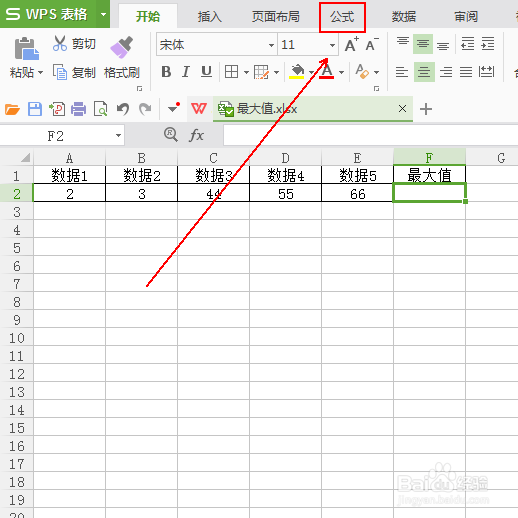Open the font color dropdown arrow
Viewport: 518px width, 518px height.
[341, 72]
